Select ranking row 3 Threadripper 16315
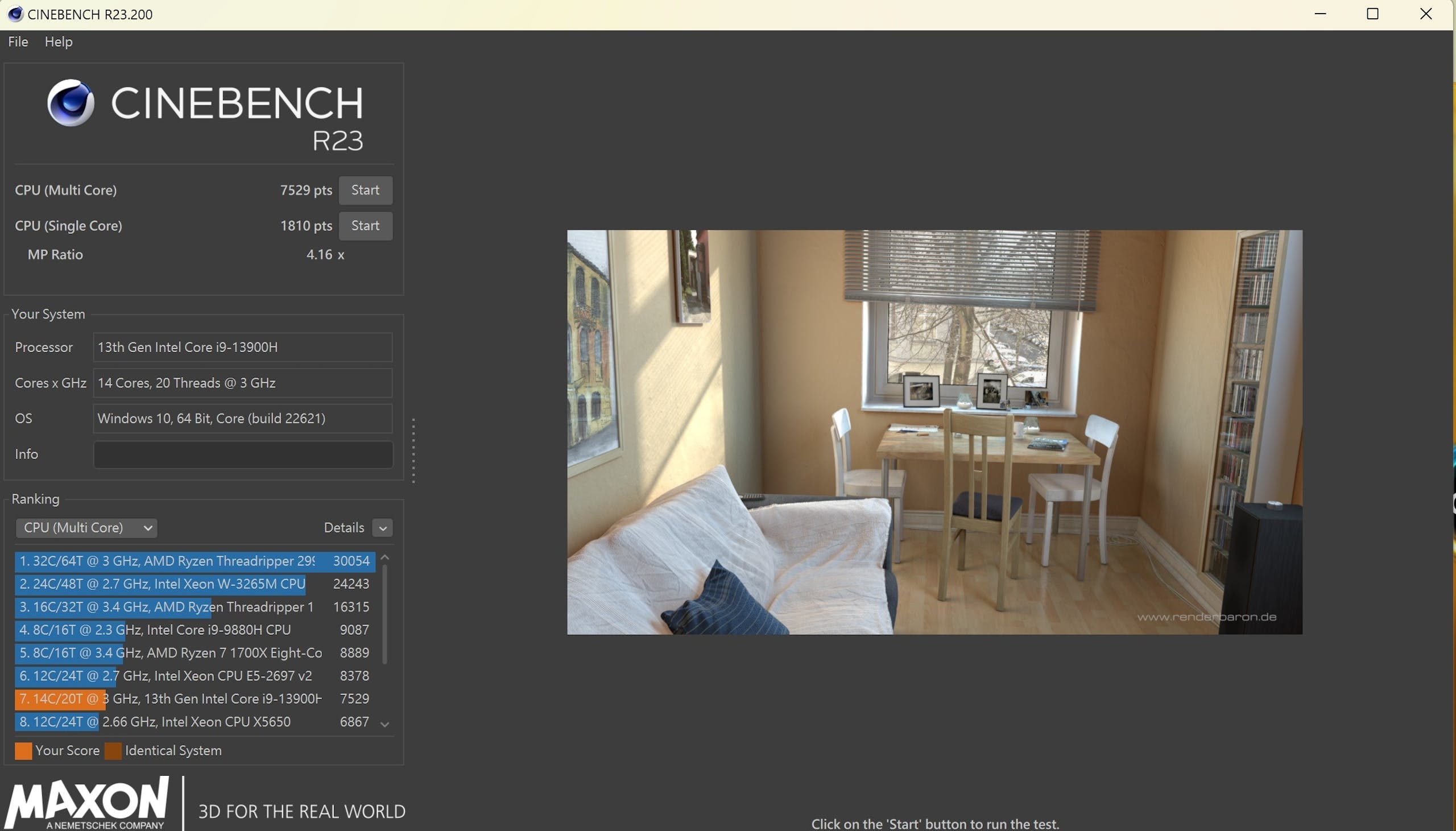This screenshot has height=831, width=1456. pyautogui.click(x=195, y=607)
